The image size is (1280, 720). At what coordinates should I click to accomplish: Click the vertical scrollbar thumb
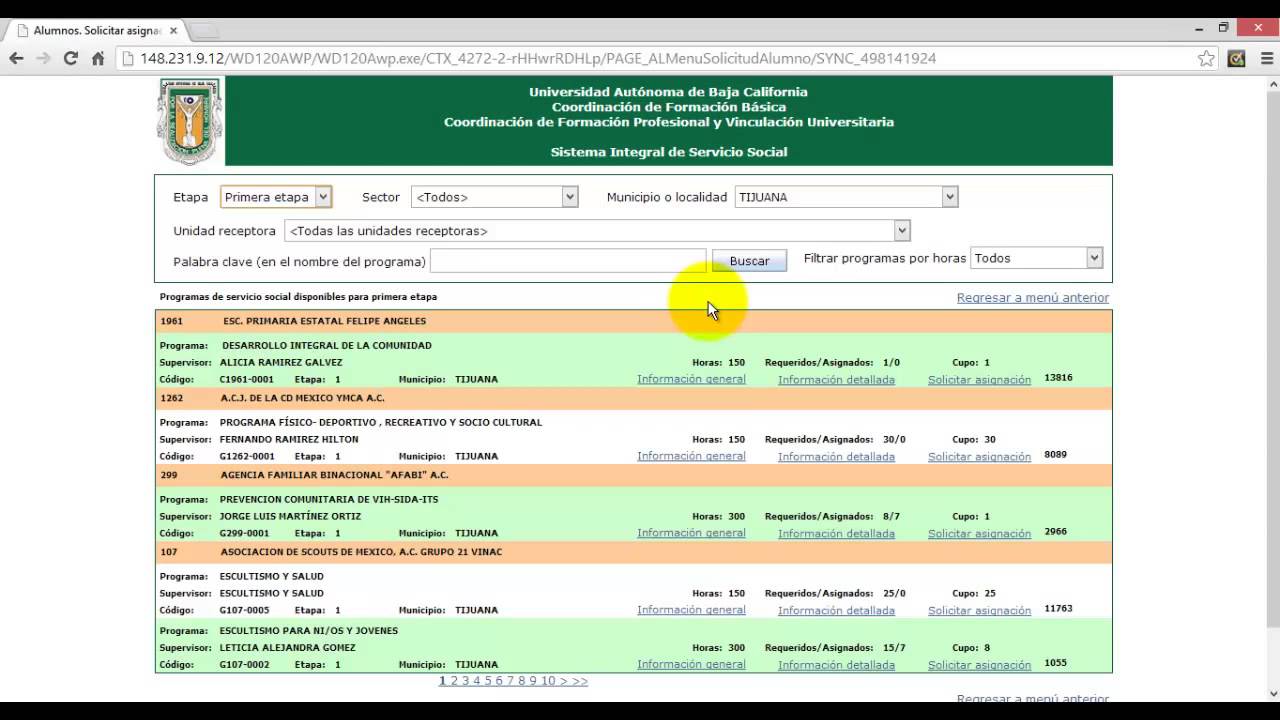[x=1272, y=360]
